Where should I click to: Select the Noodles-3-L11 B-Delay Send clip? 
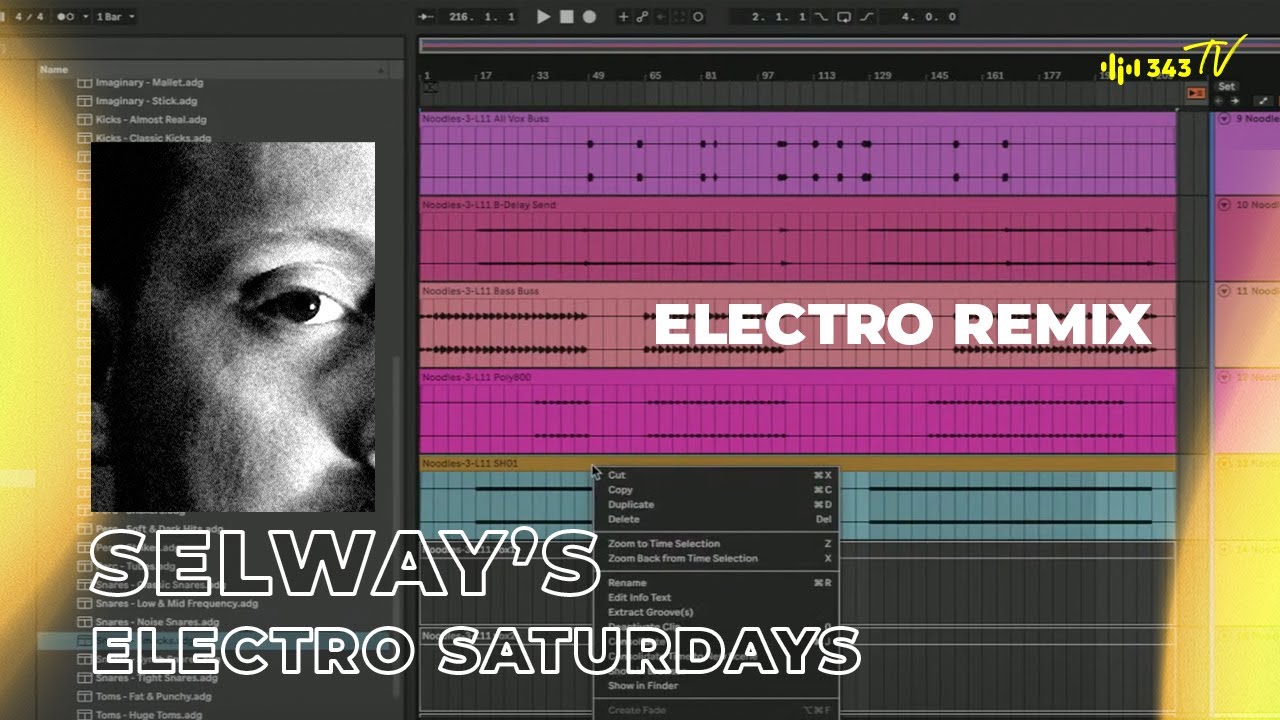(797, 239)
